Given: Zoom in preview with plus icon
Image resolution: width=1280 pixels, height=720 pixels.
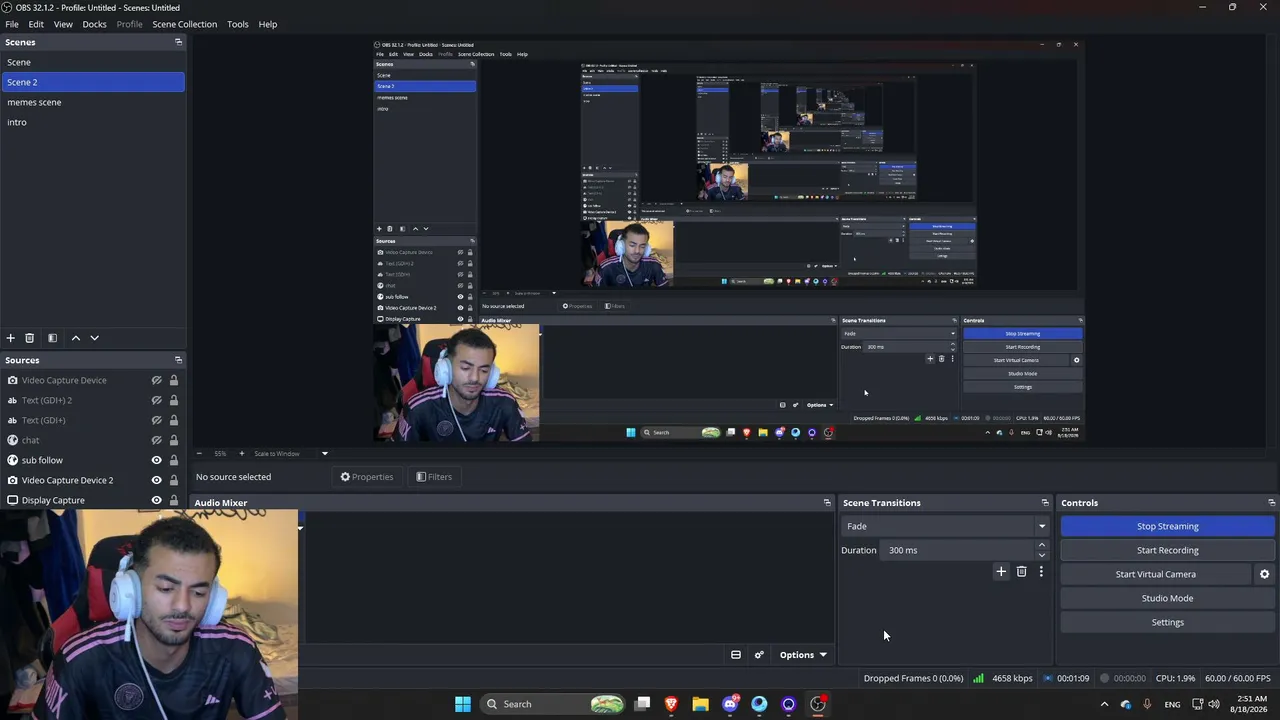Looking at the screenshot, I should pos(241,453).
